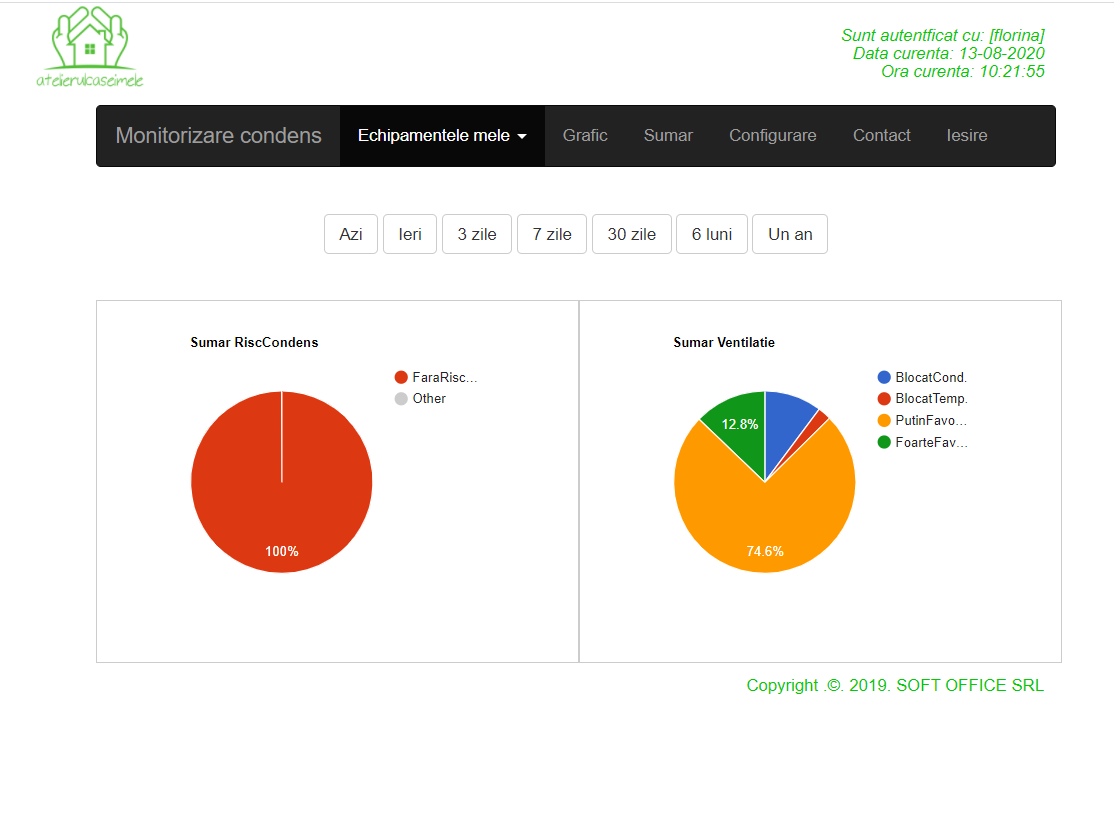Show data for 3 zile
The height and width of the screenshot is (840, 1114).
[477, 234]
